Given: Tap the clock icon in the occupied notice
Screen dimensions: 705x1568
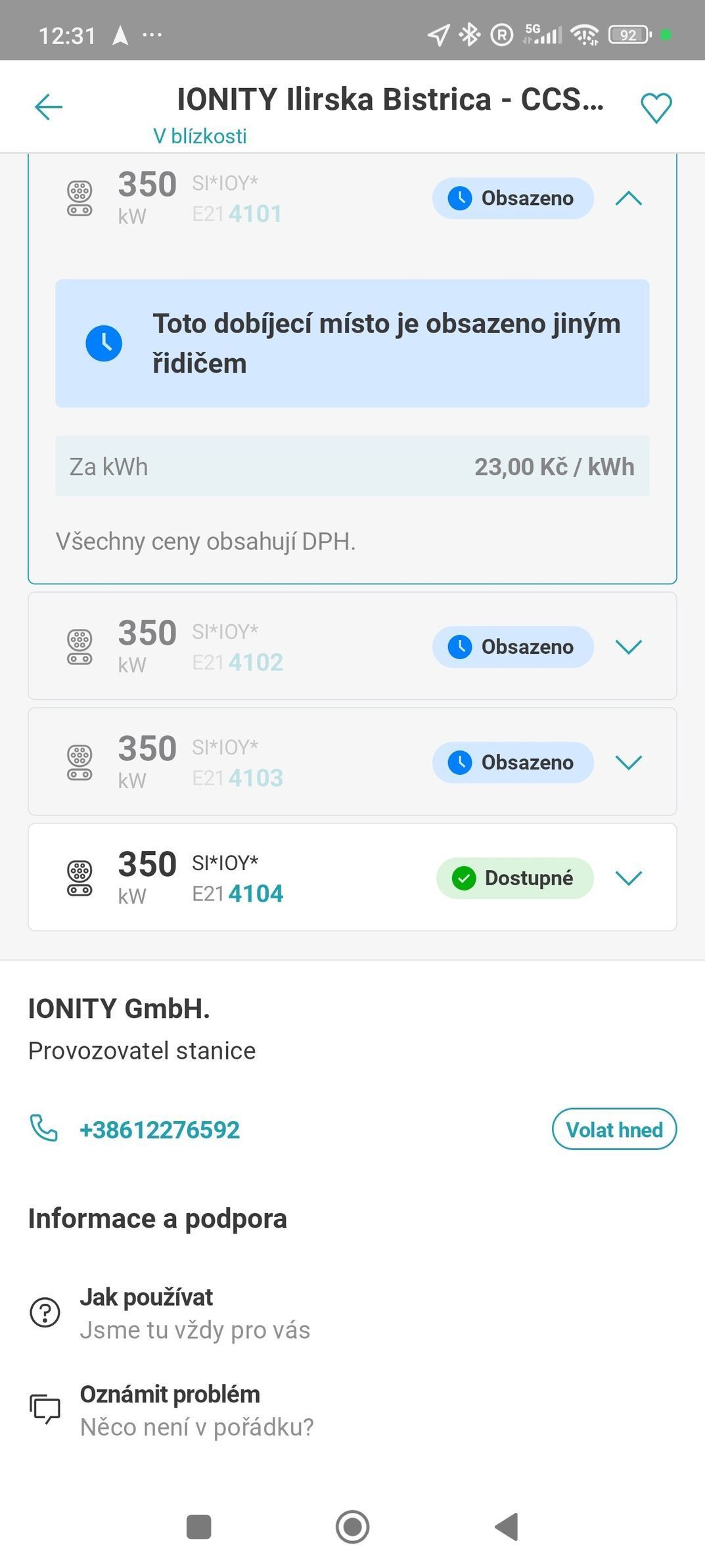Looking at the screenshot, I should [x=104, y=343].
